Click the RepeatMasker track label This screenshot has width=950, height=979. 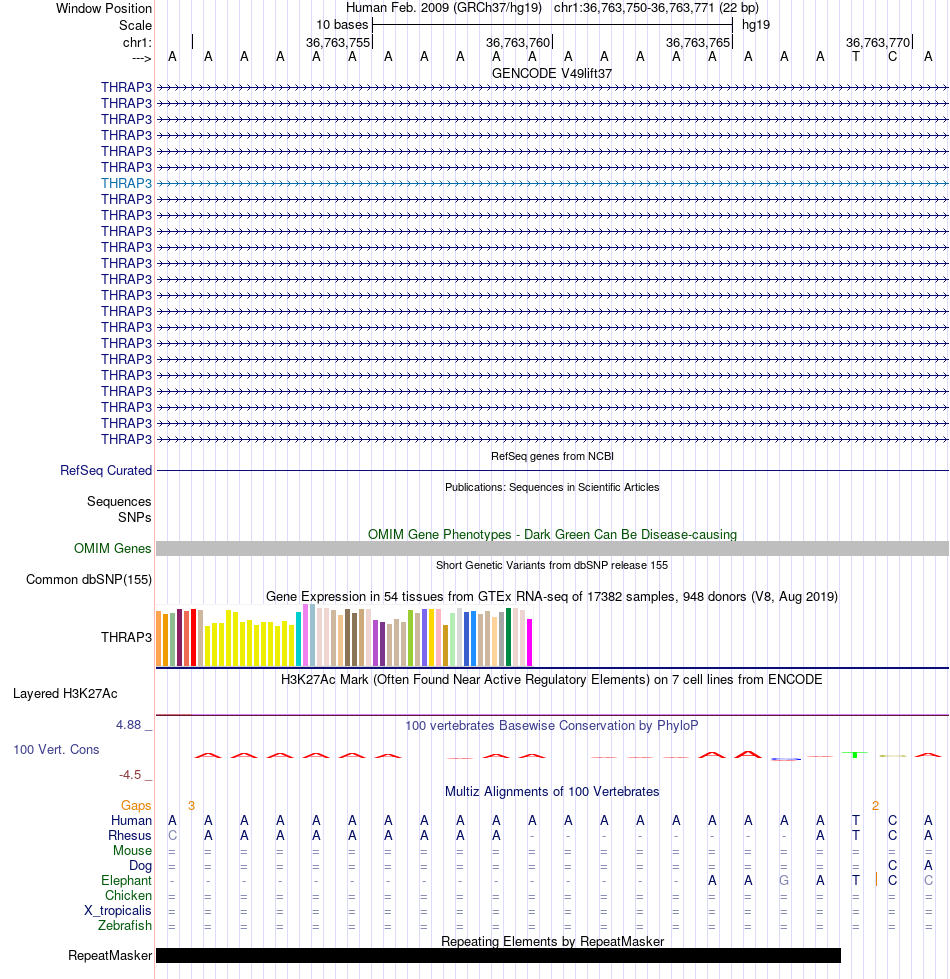tap(110, 955)
